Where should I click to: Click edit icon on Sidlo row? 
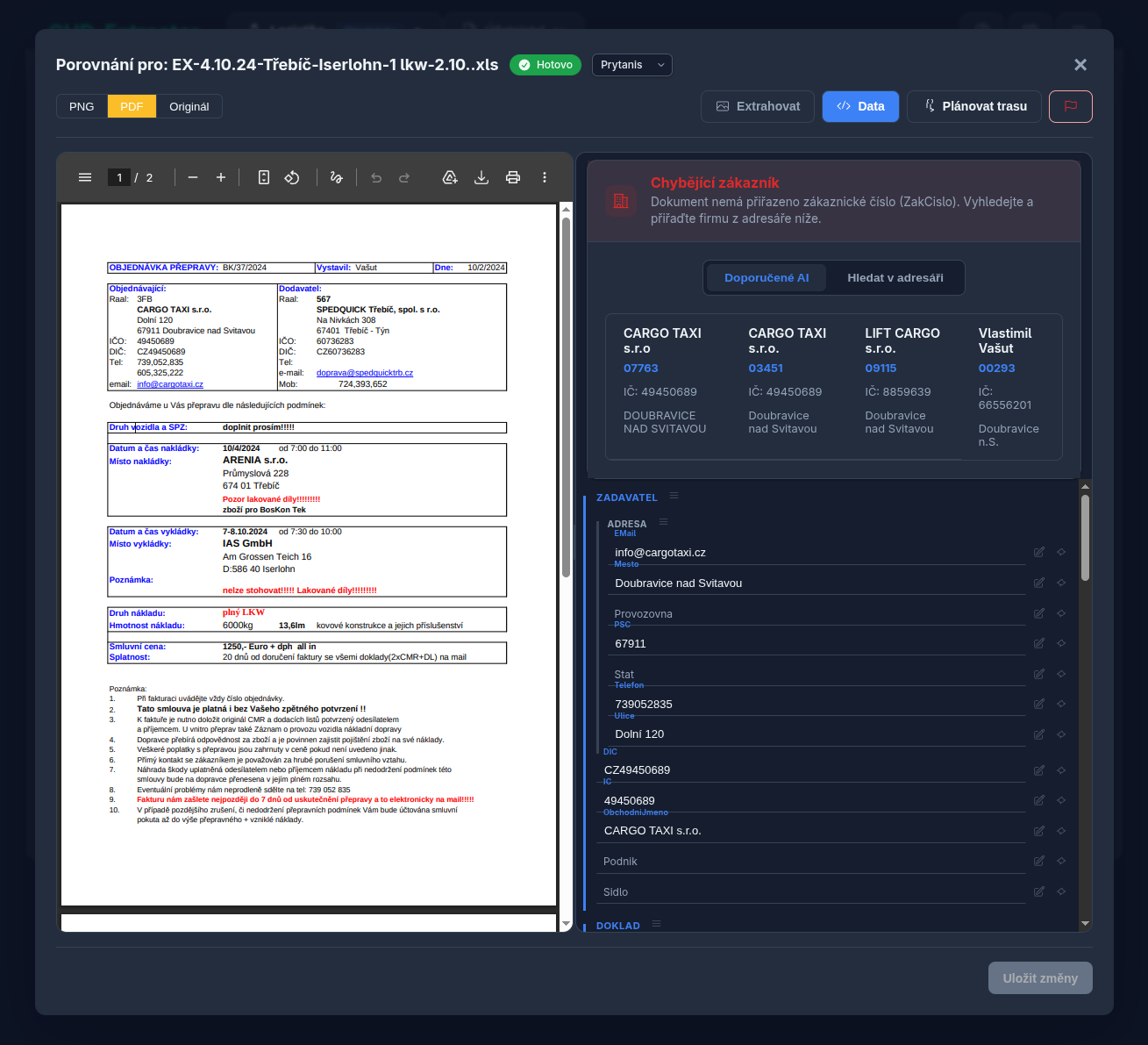(1039, 891)
